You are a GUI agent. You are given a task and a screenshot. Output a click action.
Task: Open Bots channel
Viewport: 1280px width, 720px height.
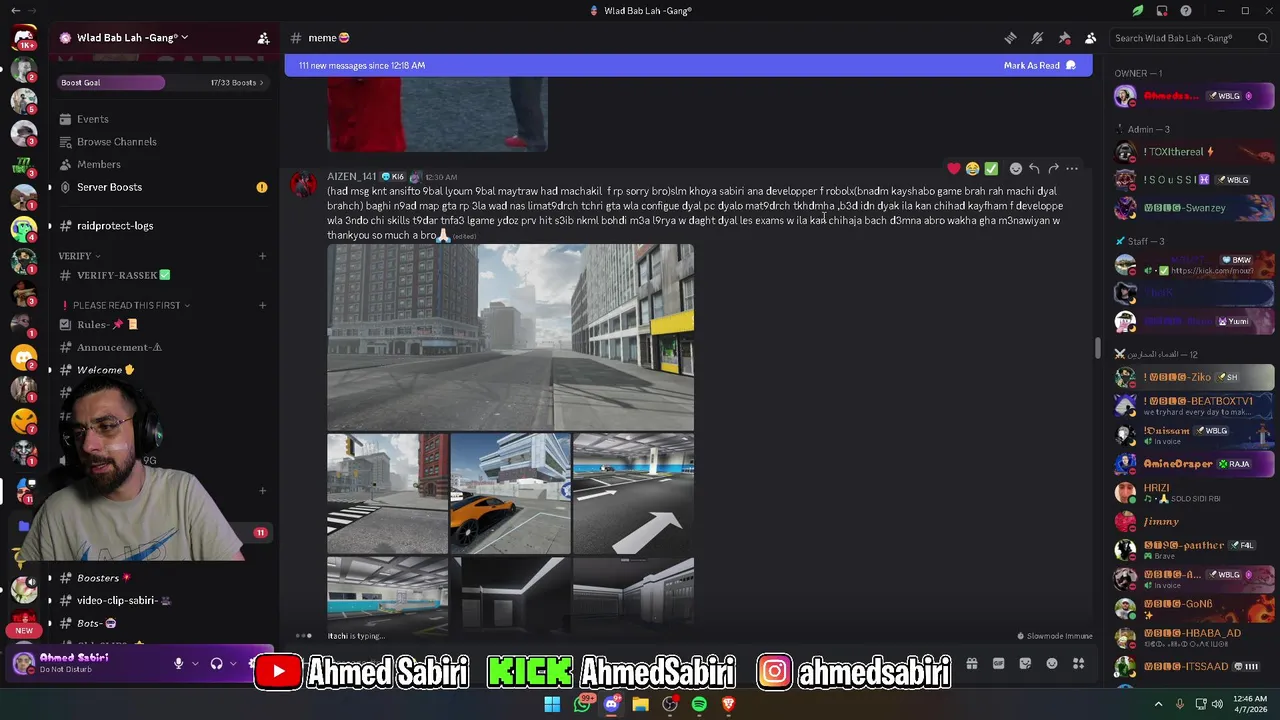[162, 623]
